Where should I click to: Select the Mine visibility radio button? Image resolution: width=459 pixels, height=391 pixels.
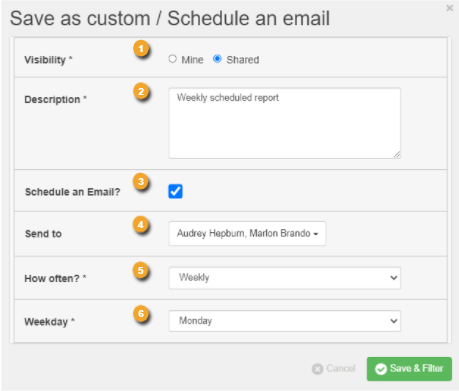click(x=172, y=59)
